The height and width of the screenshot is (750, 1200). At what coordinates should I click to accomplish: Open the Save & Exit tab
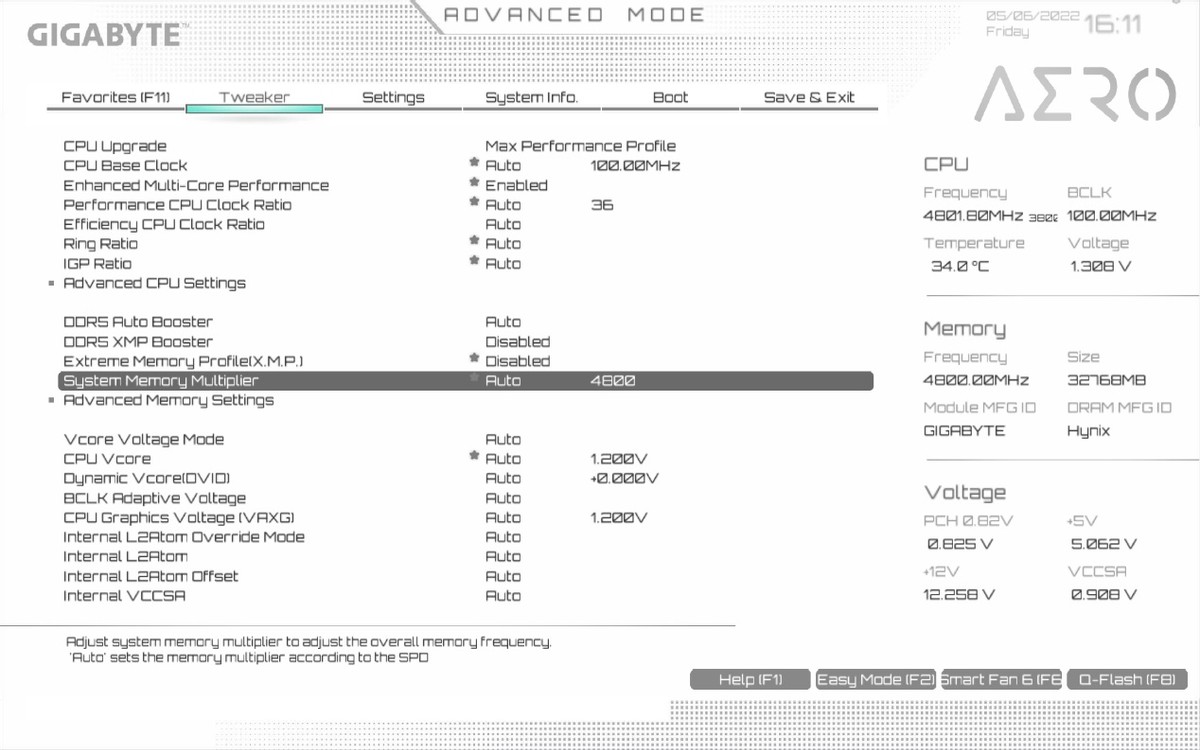[x=809, y=97]
